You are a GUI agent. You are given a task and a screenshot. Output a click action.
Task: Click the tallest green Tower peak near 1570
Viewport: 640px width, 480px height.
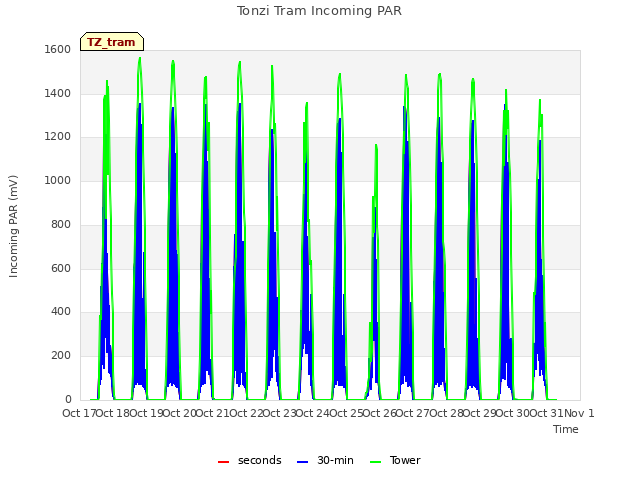coord(140,58)
